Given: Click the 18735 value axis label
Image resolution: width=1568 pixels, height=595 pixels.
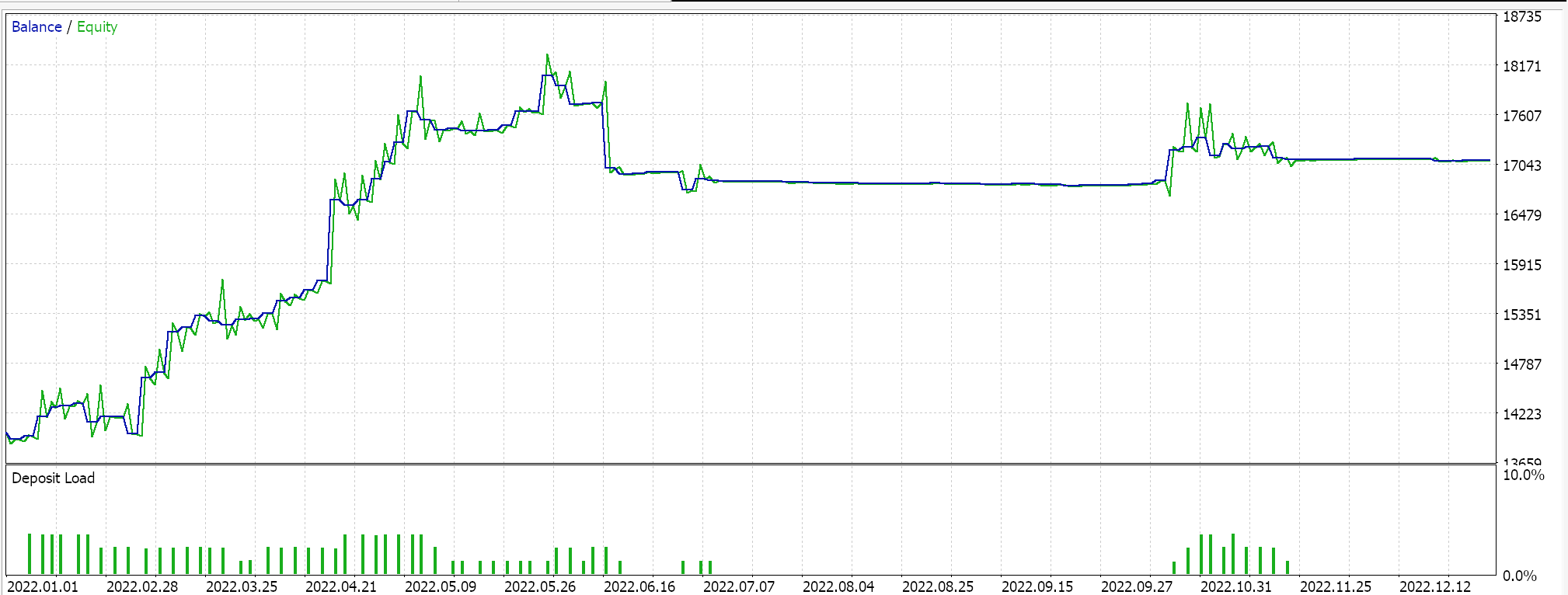Looking at the screenshot, I should point(1522,16).
